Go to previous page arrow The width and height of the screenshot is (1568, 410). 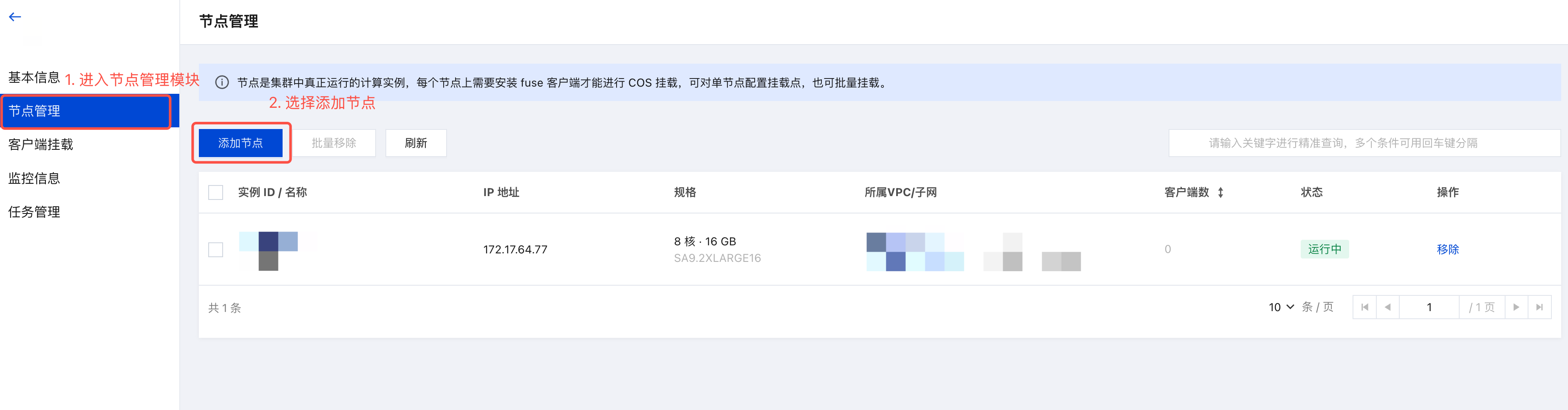pyautogui.click(x=1387, y=307)
